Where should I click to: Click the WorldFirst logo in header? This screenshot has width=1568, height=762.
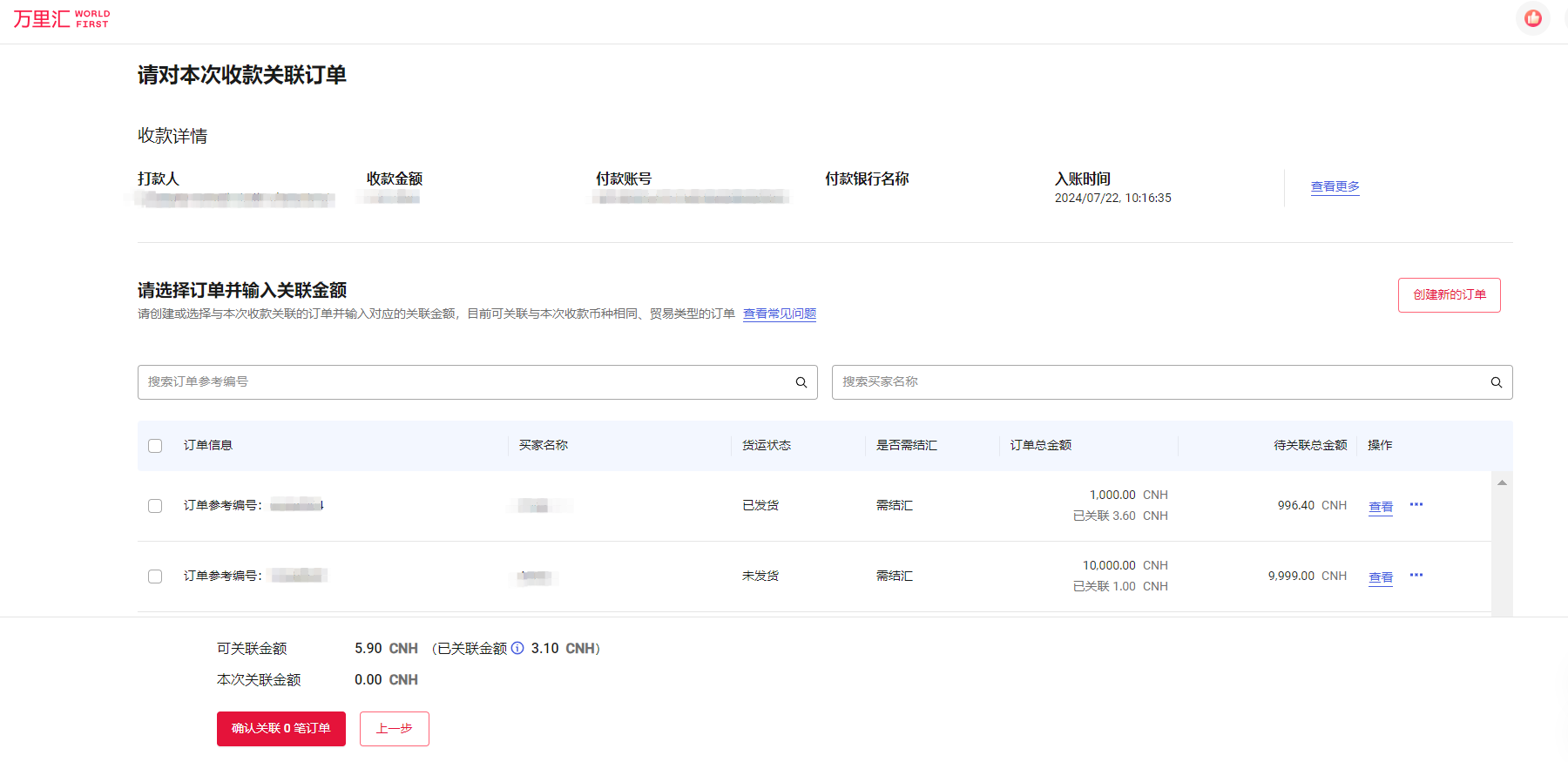[61, 19]
